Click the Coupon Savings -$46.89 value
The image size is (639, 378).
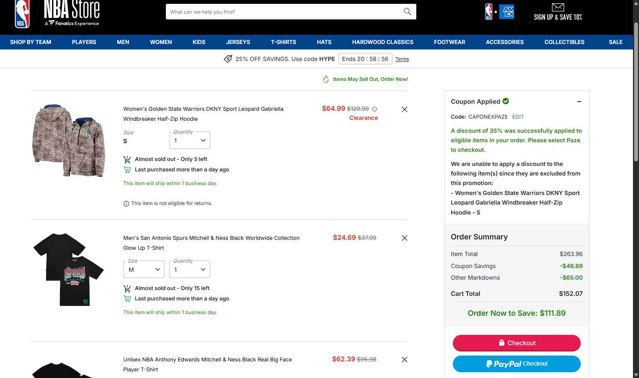tap(571, 266)
